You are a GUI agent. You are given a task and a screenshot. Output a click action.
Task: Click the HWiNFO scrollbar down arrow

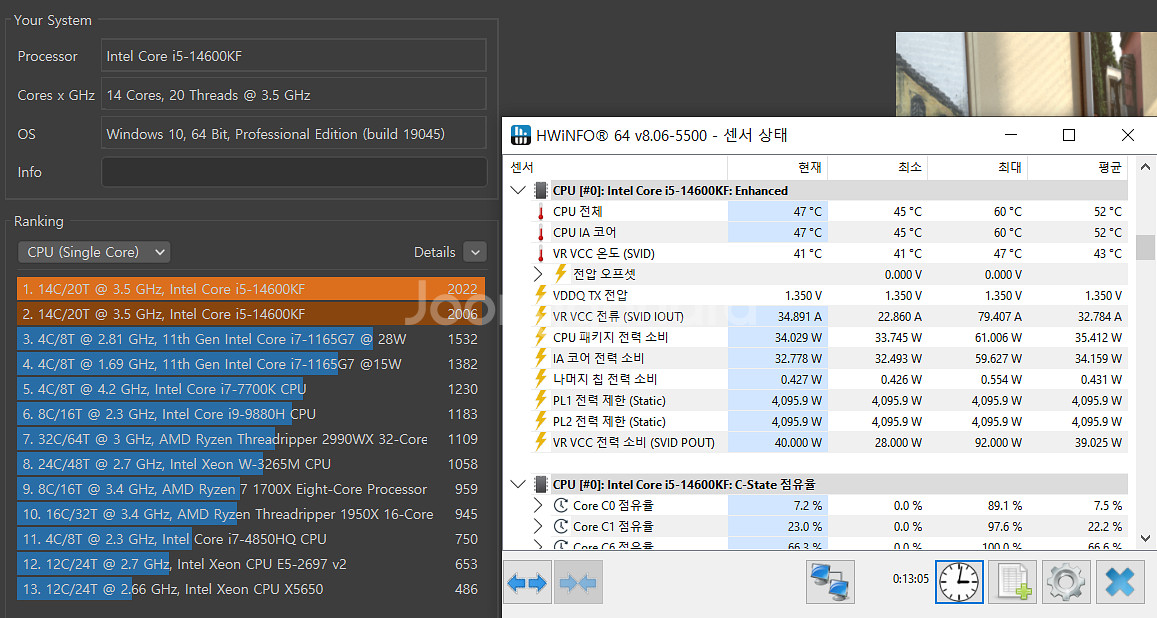(x=1145, y=538)
